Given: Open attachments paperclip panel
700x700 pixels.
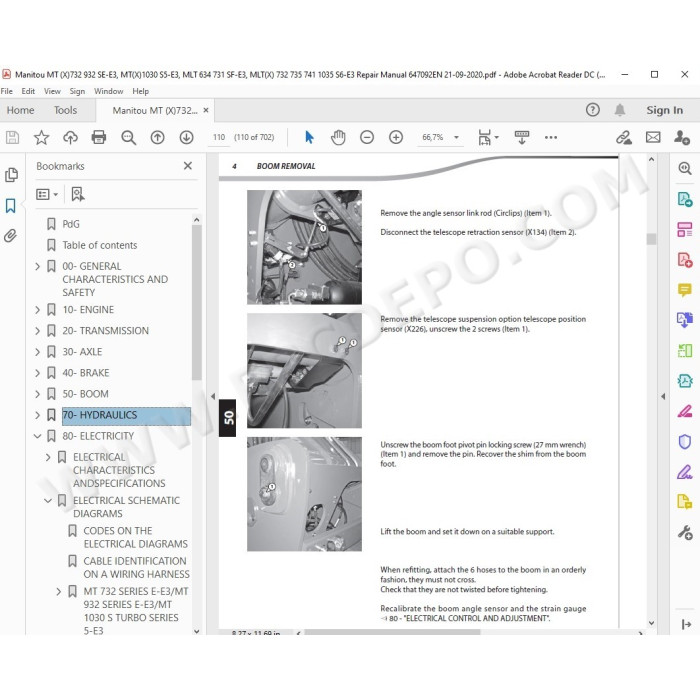Looking at the screenshot, I should (x=10, y=235).
